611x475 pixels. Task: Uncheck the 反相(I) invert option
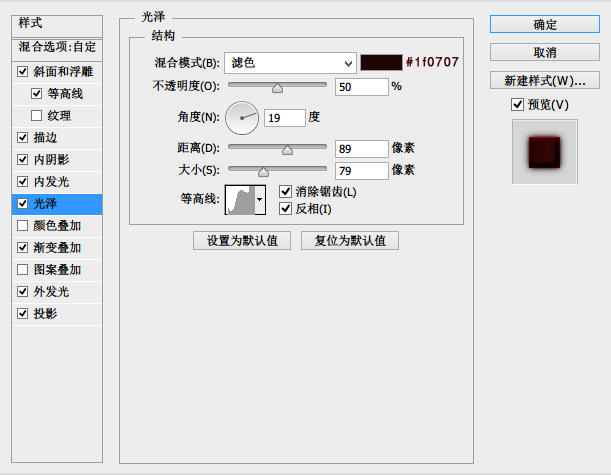click(286, 208)
